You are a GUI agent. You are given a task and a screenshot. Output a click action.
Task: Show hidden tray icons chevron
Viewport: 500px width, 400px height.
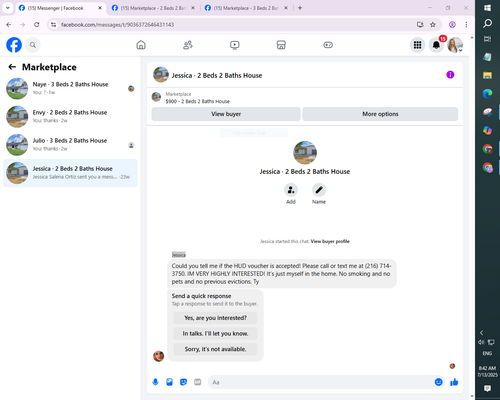(x=481, y=333)
